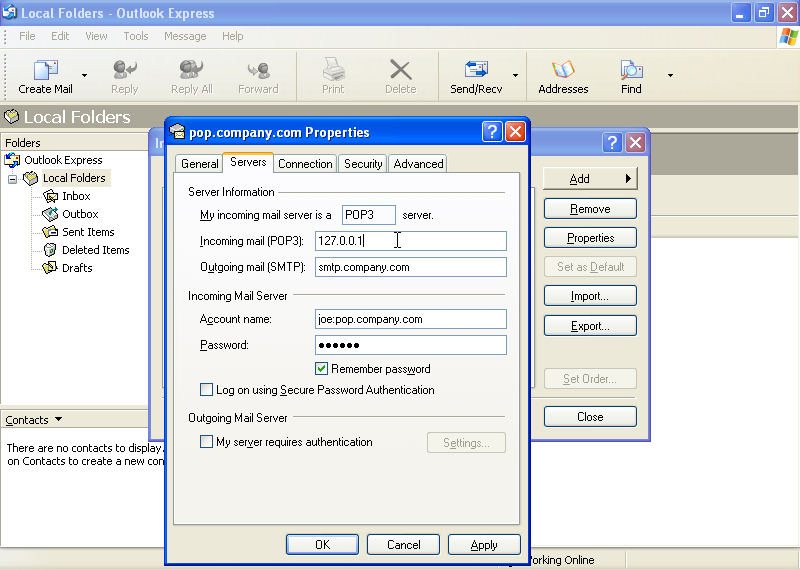Click the Deleted Items folder icon
Screen dimensions: 800x570
(x=50, y=250)
